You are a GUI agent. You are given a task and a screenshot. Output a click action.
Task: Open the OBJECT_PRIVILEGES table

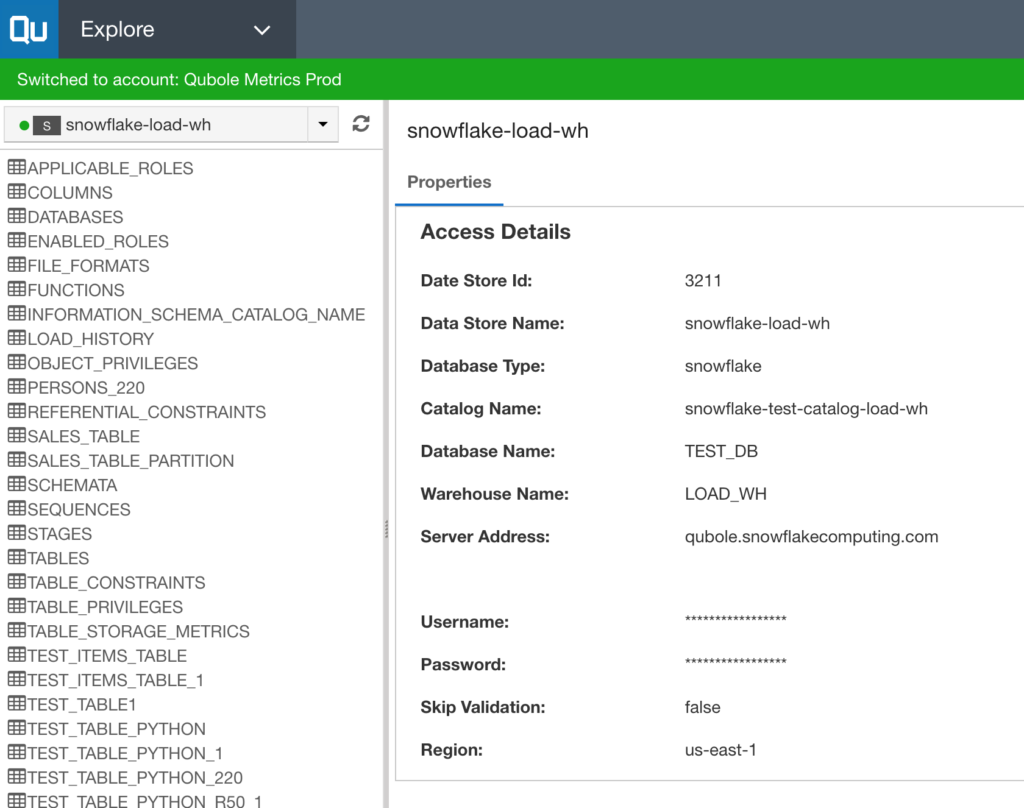(112, 363)
